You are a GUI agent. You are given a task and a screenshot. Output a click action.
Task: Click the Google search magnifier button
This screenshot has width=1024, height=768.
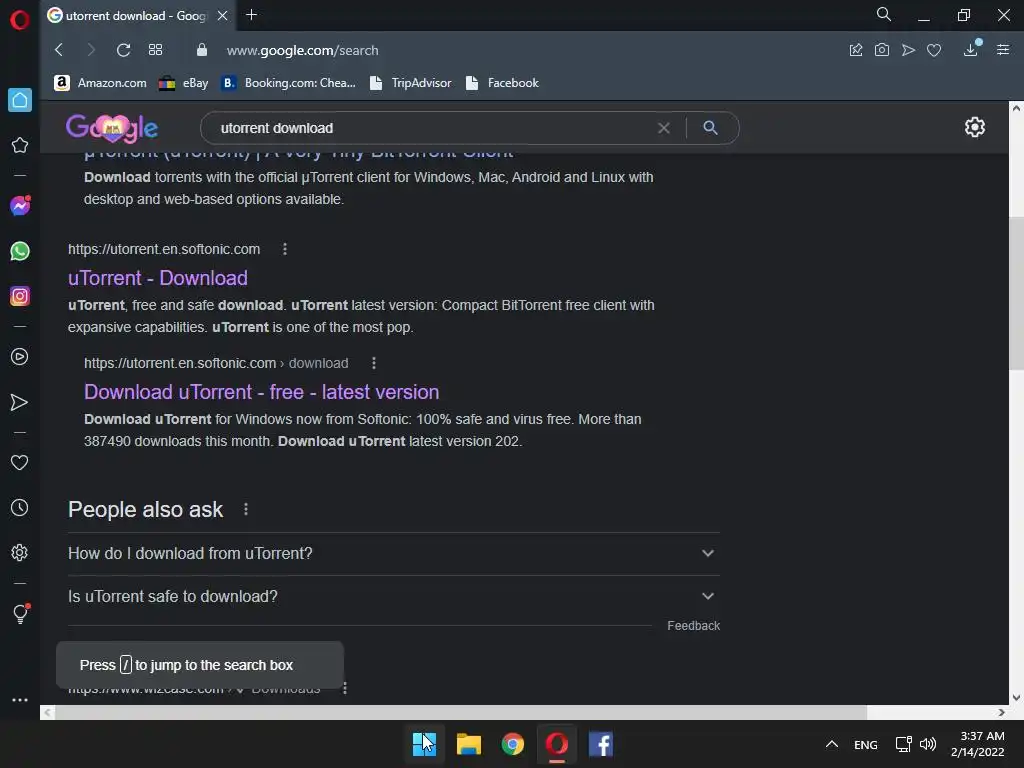pos(711,128)
